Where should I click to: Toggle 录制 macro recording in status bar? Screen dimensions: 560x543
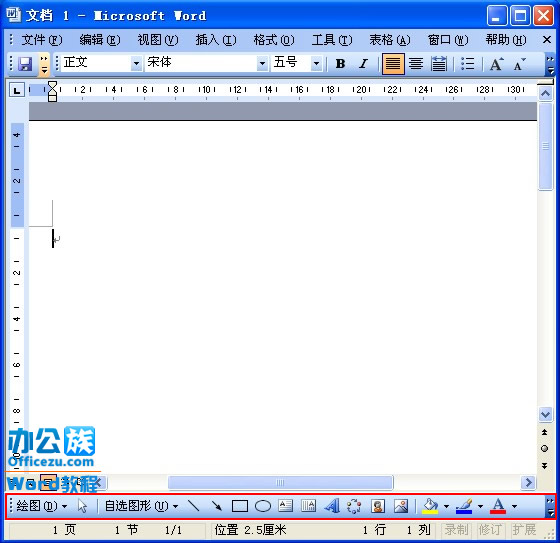pyautogui.click(x=456, y=530)
